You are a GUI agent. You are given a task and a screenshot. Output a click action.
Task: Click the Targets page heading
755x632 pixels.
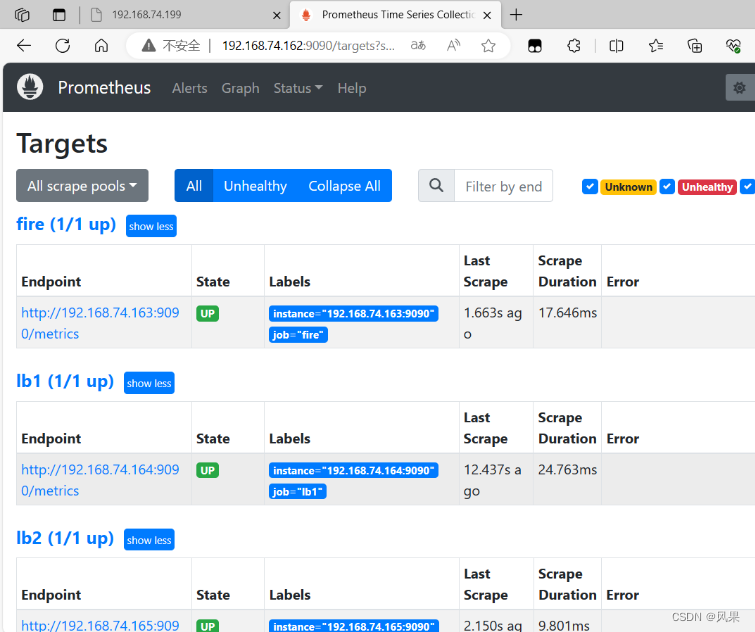point(62,143)
